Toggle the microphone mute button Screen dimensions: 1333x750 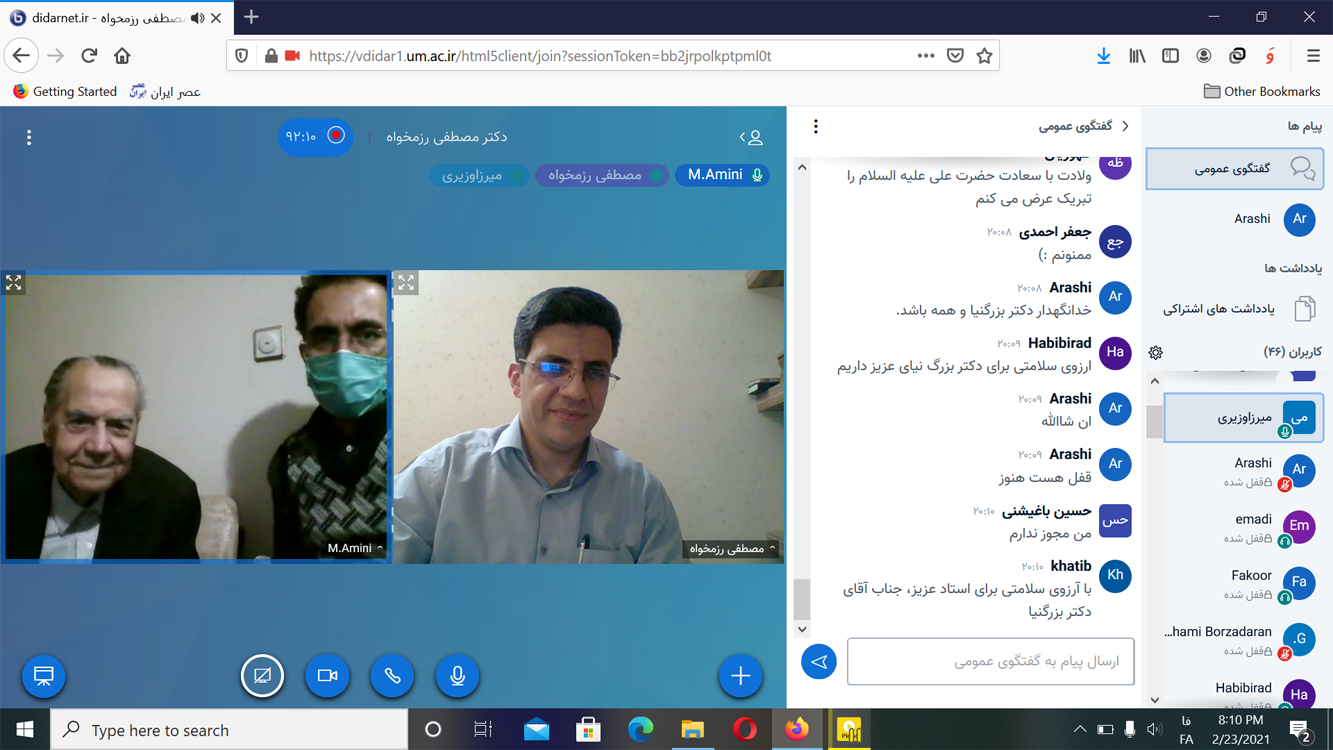point(457,676)
